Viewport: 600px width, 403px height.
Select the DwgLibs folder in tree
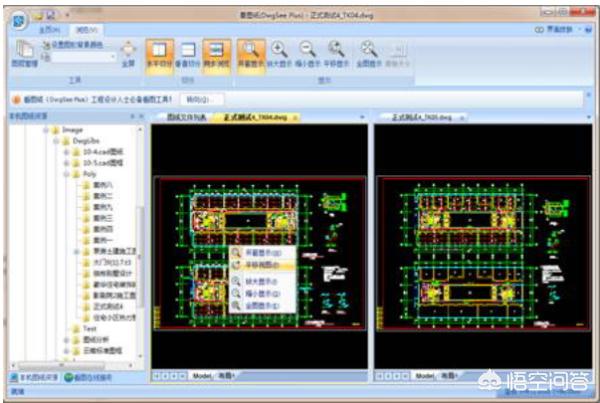pyautogui.click(x=86, y=141)
